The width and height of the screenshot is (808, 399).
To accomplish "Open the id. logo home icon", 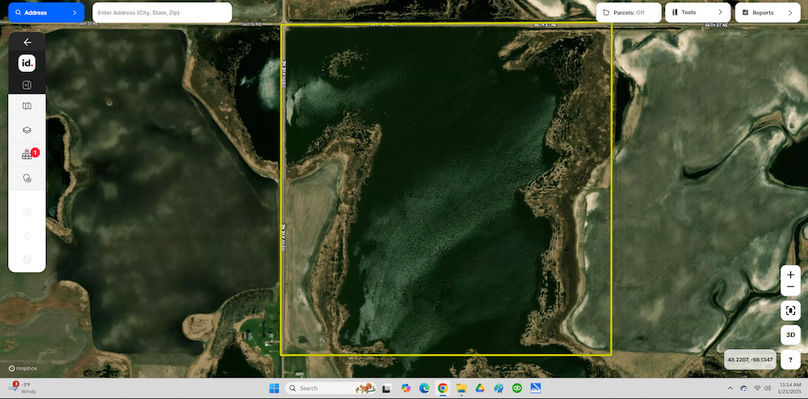I will [x=27, y=64].
